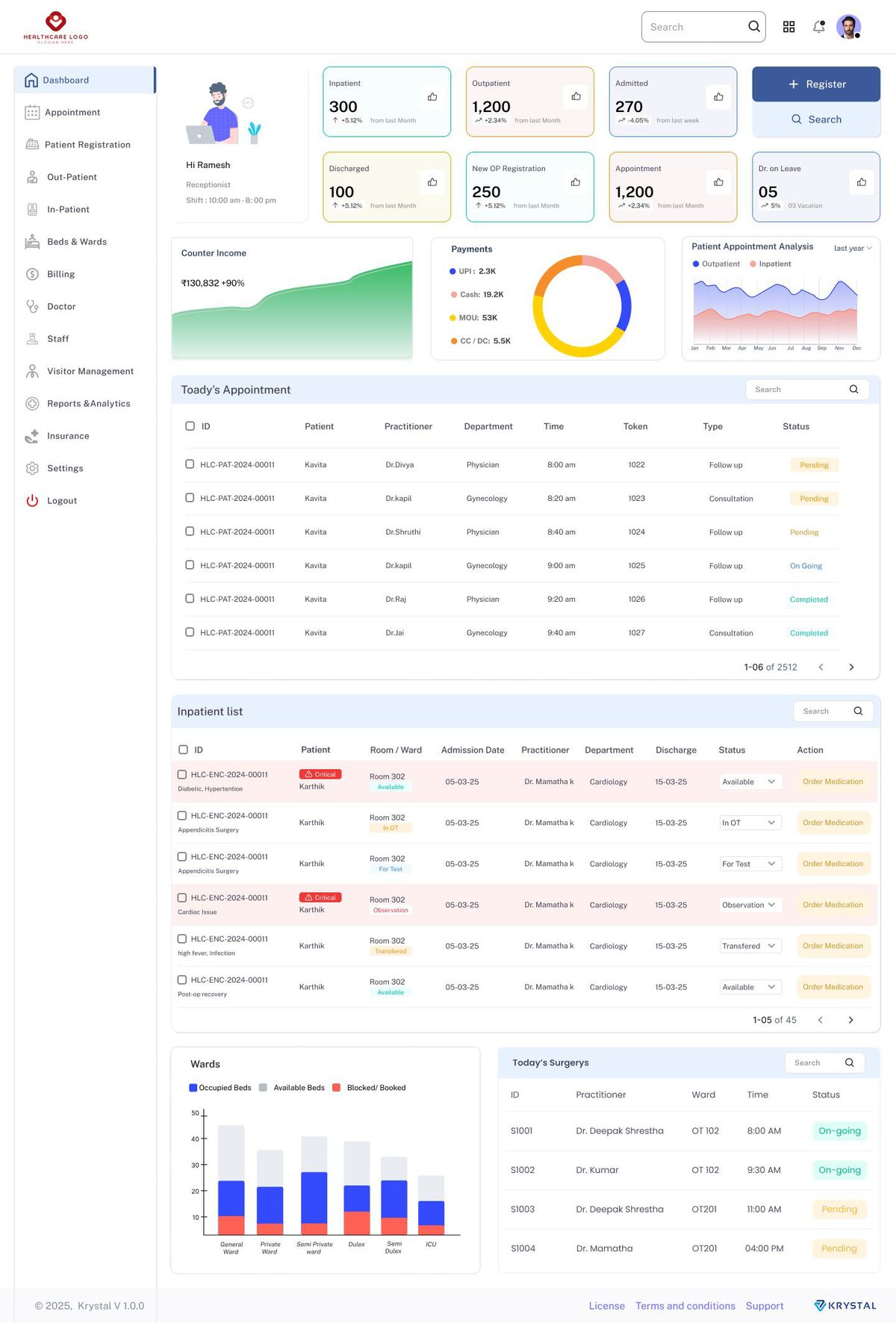Open the 'For Test' status dropdown
The image size is (896, 1323).
750,864
